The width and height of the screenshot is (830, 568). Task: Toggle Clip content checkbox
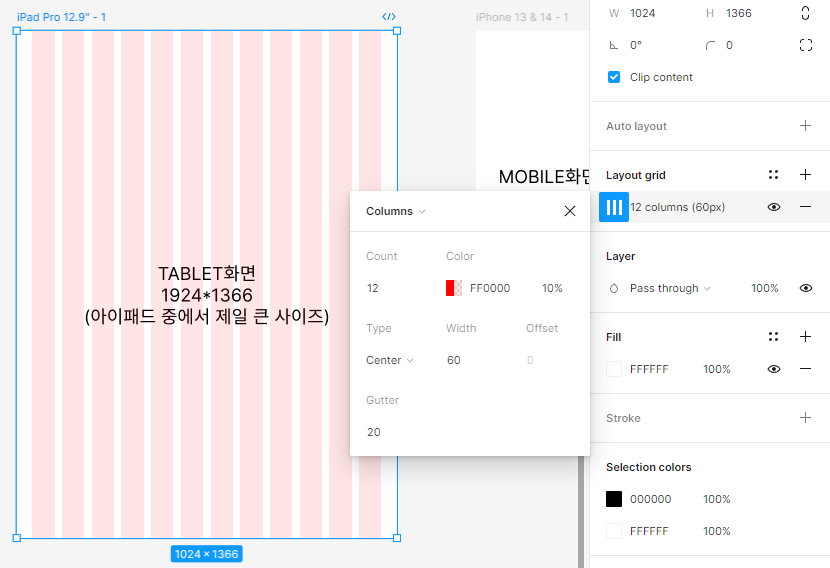(x=614, y=77)
